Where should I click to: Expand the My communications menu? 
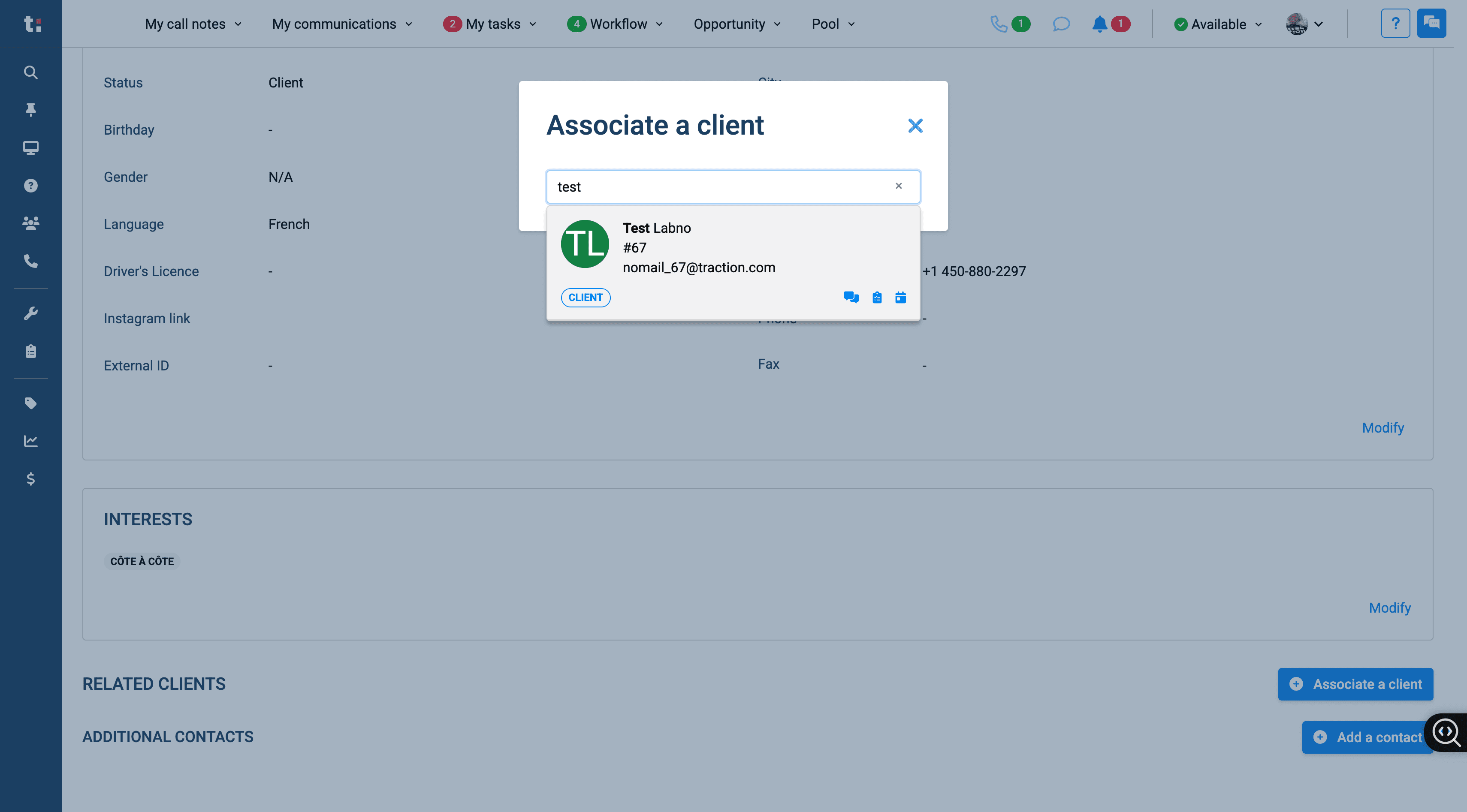(342, 24)
